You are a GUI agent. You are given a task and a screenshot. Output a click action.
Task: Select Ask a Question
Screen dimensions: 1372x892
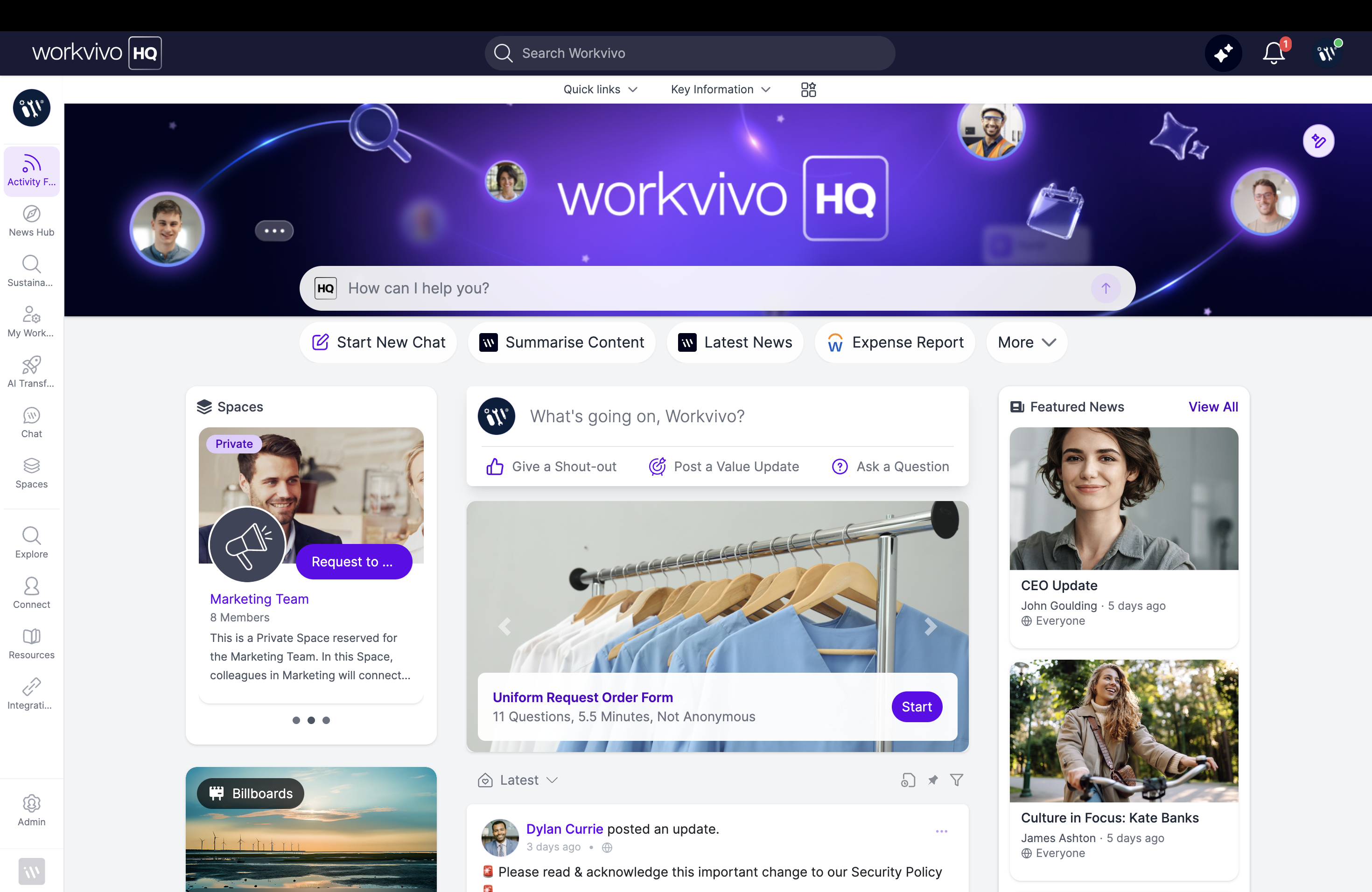point(890,466)
